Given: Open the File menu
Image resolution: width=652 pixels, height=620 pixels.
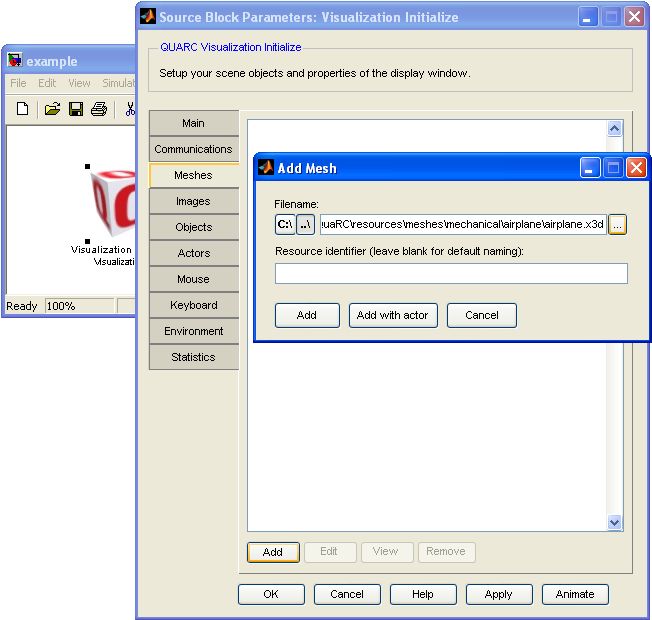Looking at the screenshot, I should click(x=18, y=83).
